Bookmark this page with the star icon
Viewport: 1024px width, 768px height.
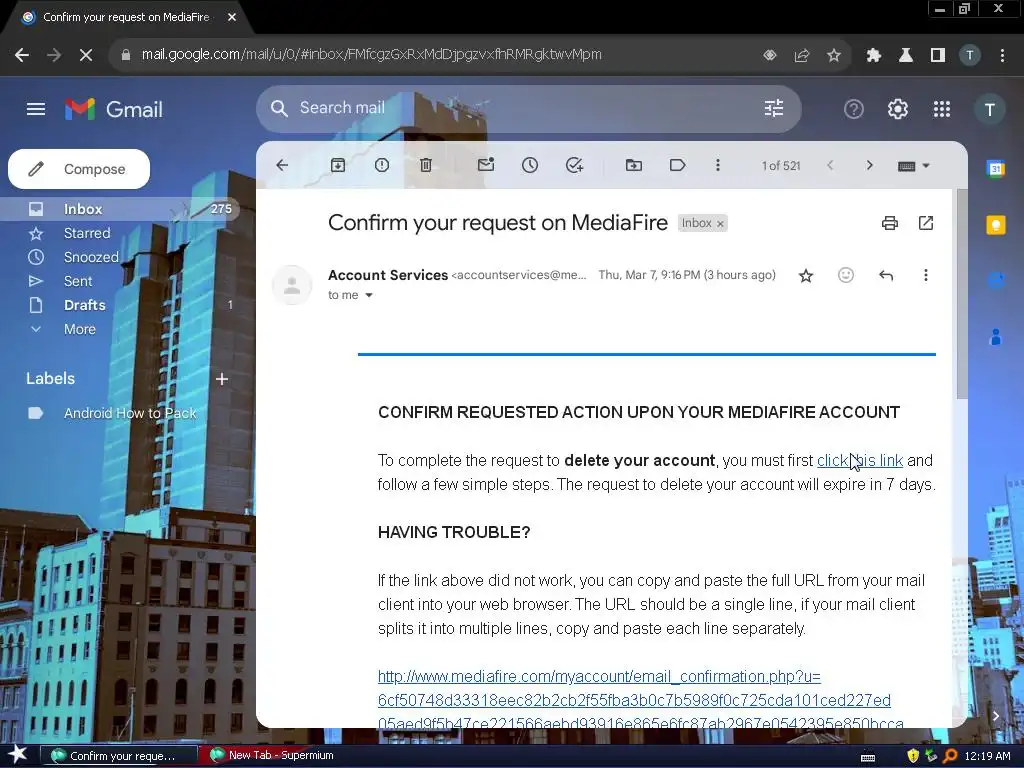833,56
